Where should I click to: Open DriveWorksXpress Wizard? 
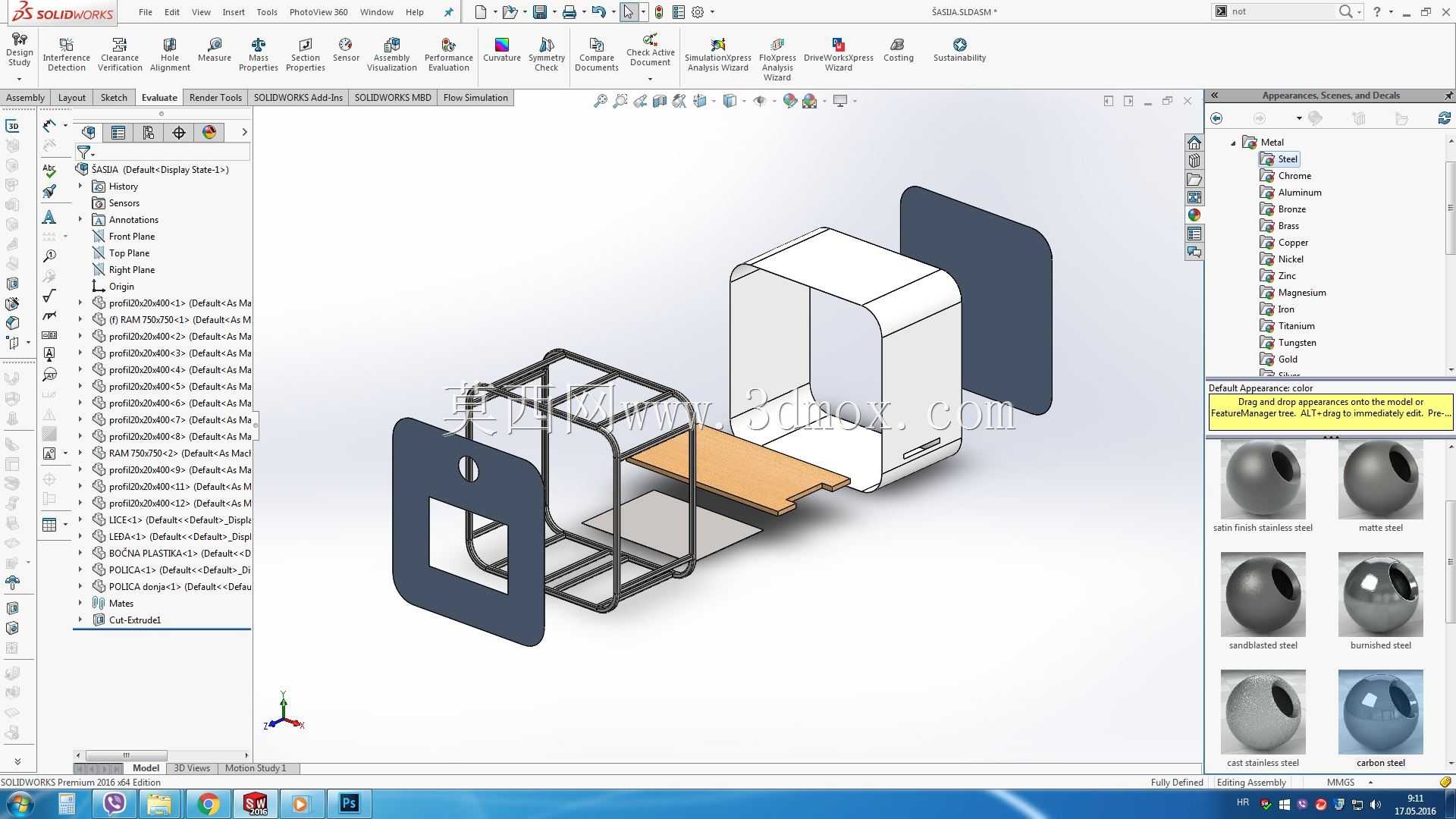[839, 54]
